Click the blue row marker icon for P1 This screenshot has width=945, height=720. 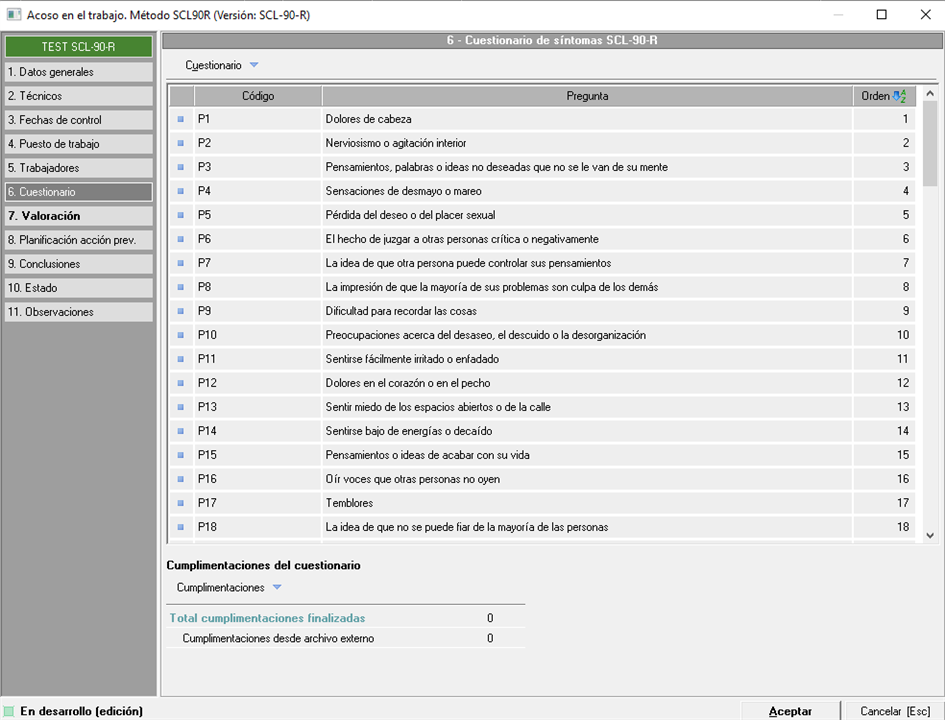coord(181,119)
